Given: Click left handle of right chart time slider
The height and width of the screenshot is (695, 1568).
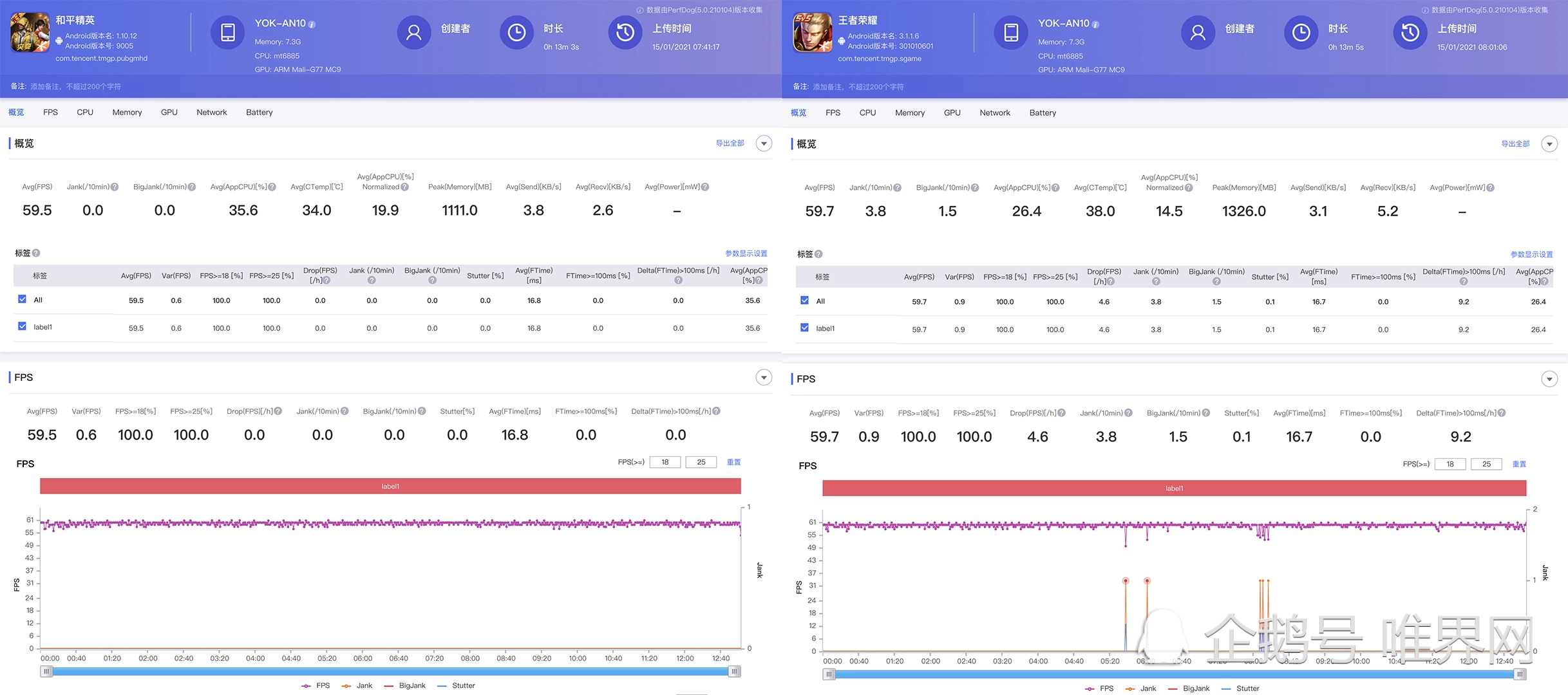Looking at the screenshot, I should coord(829,674).
